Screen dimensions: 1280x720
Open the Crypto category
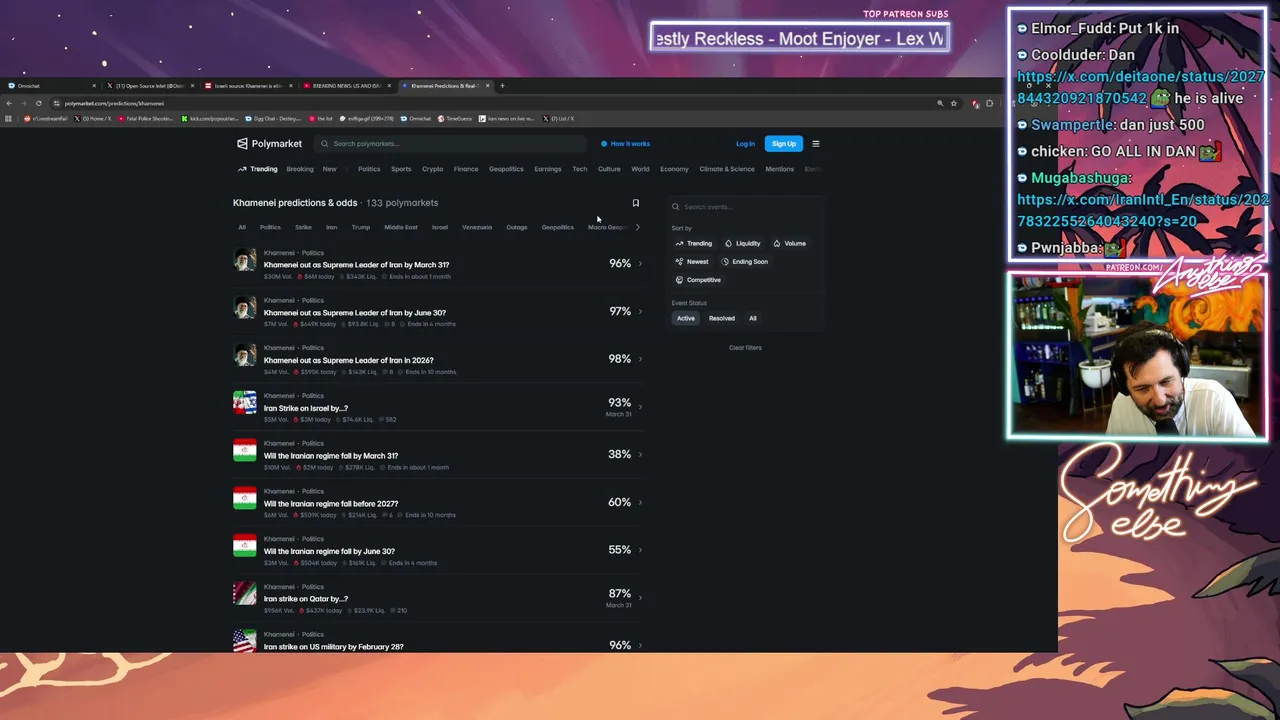coord(432,169)
